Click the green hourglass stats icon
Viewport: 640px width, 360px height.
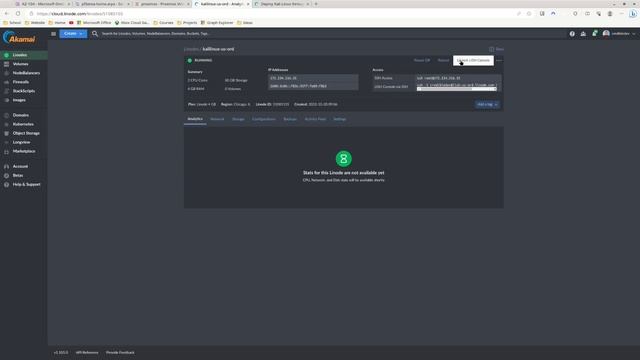[x=344, y=159]
